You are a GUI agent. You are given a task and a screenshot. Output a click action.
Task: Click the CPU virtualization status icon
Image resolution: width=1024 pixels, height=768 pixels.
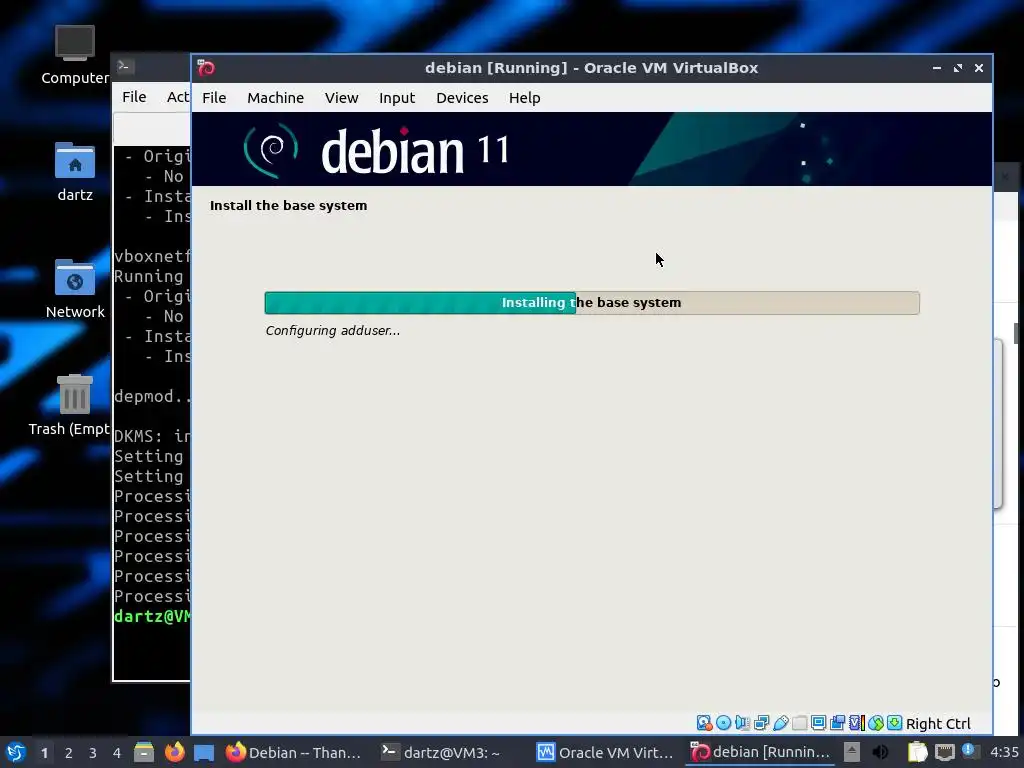tap(857, 723)
